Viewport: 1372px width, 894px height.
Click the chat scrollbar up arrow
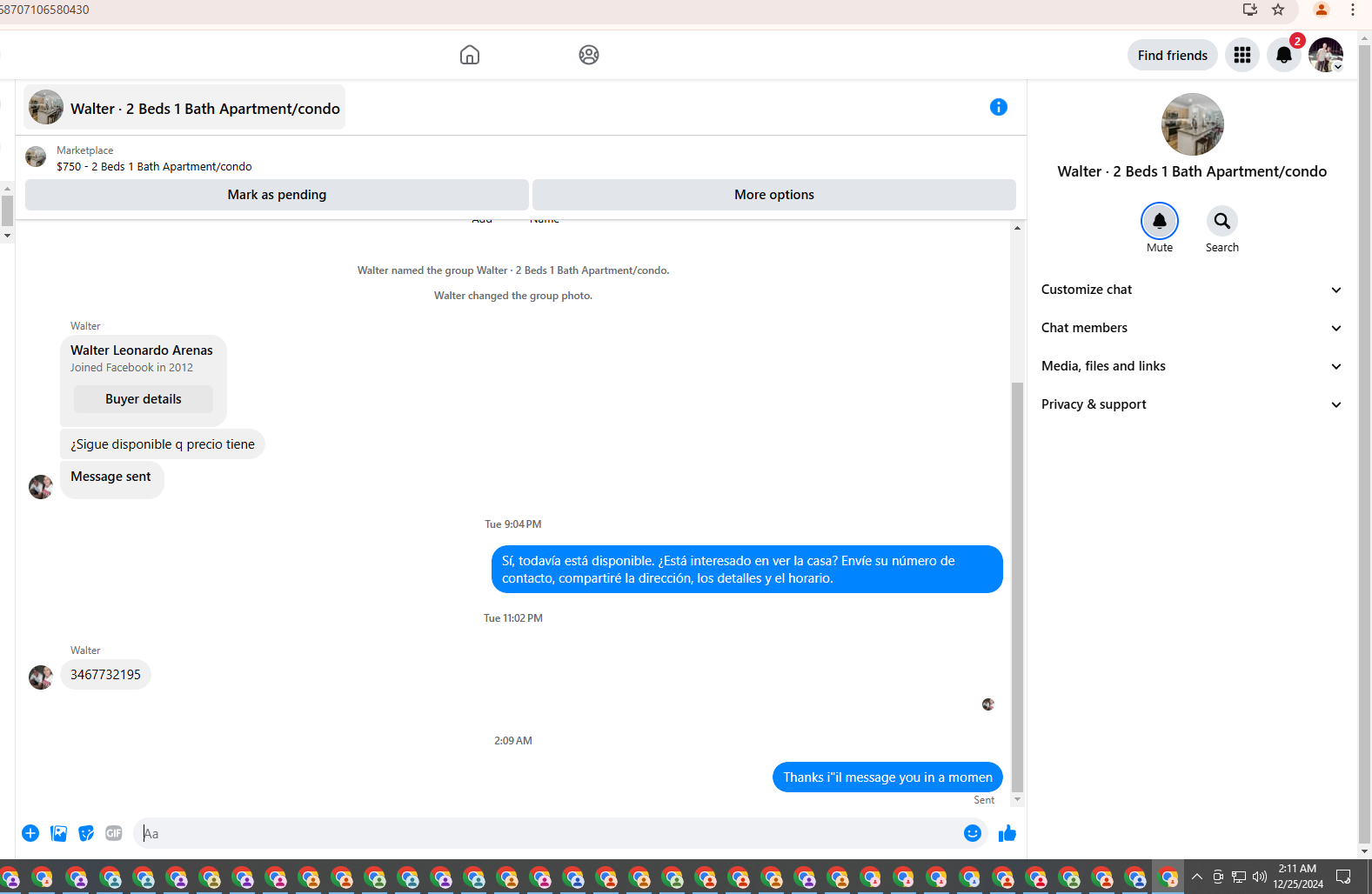1017,228
